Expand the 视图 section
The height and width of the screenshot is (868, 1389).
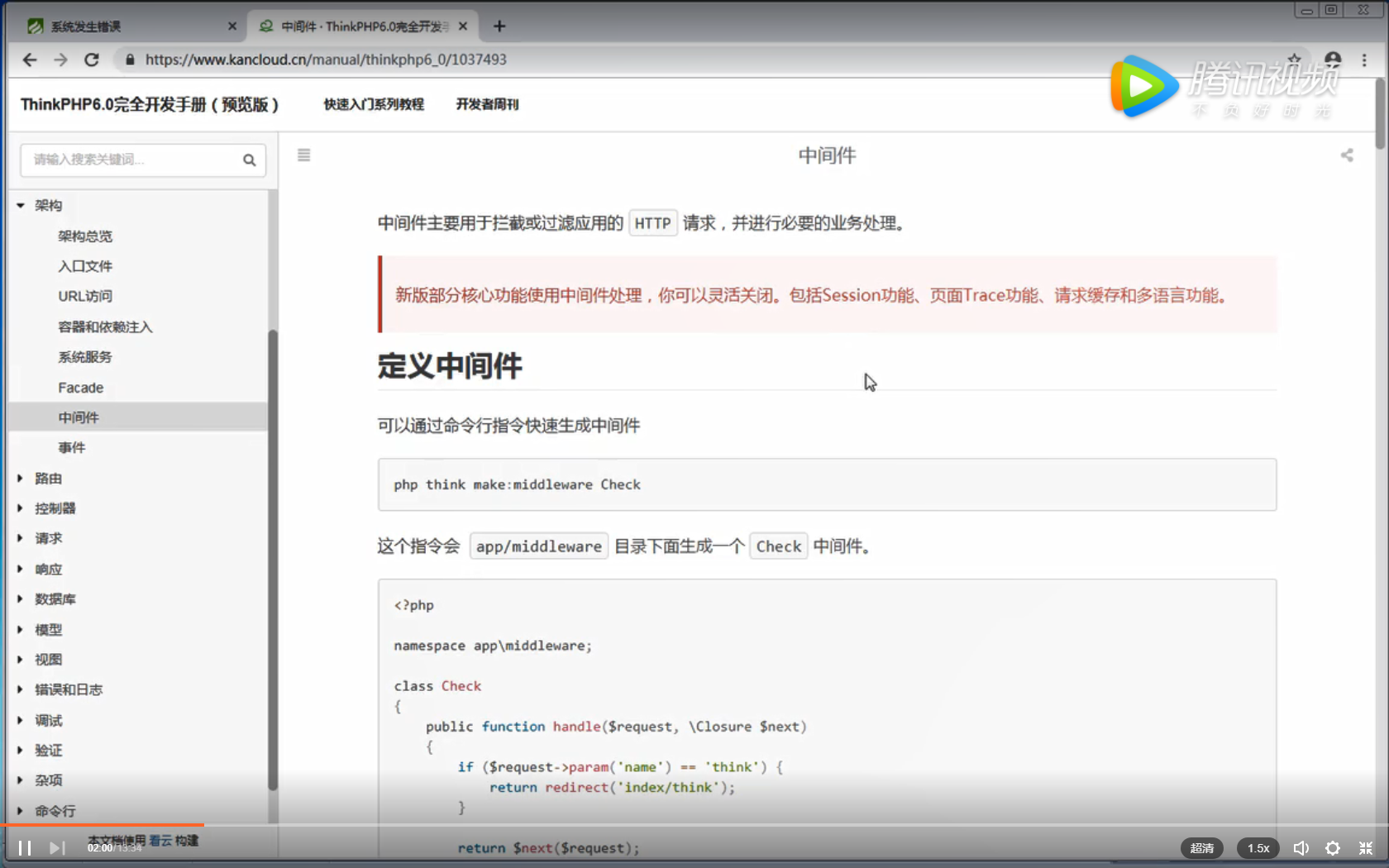20,659
